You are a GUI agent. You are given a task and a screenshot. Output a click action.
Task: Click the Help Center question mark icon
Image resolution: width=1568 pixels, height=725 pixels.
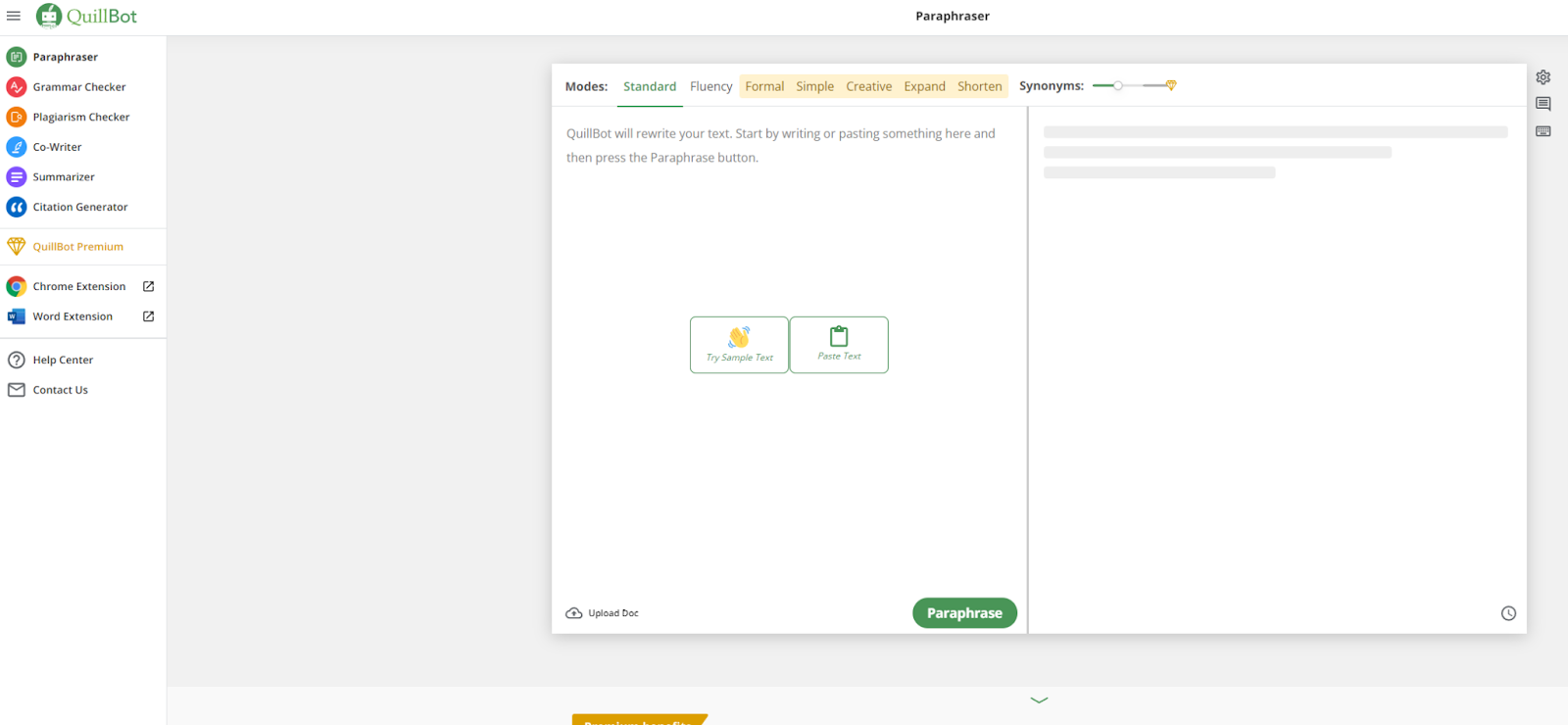17,360
